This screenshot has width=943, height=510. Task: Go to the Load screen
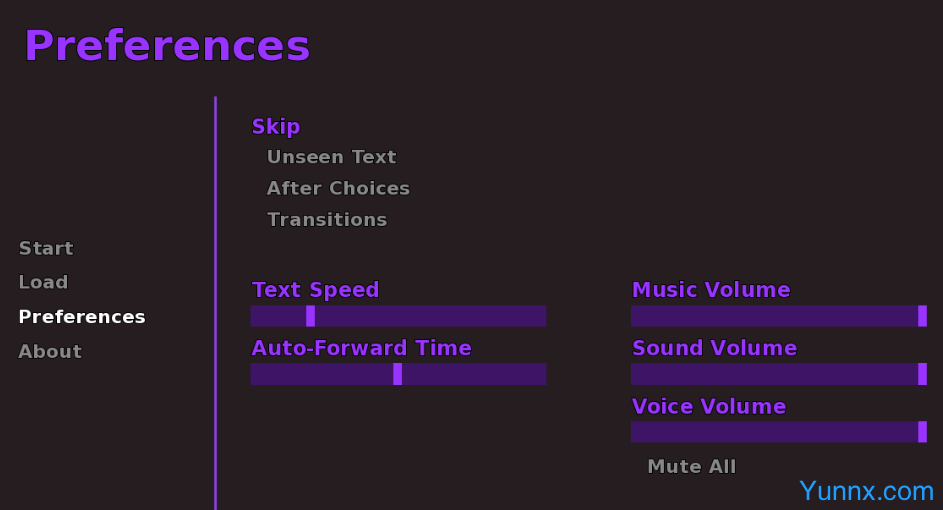(43, 282)
